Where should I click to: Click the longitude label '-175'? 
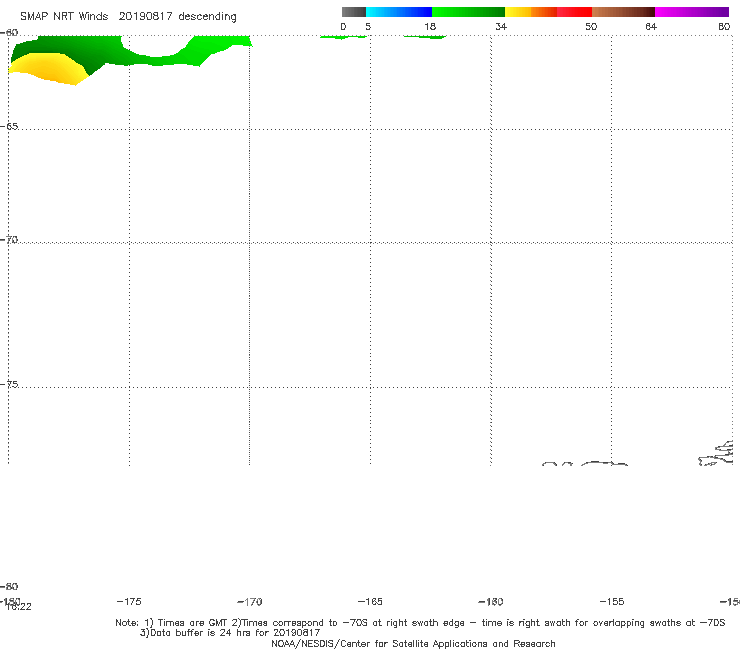click(129, 601)
